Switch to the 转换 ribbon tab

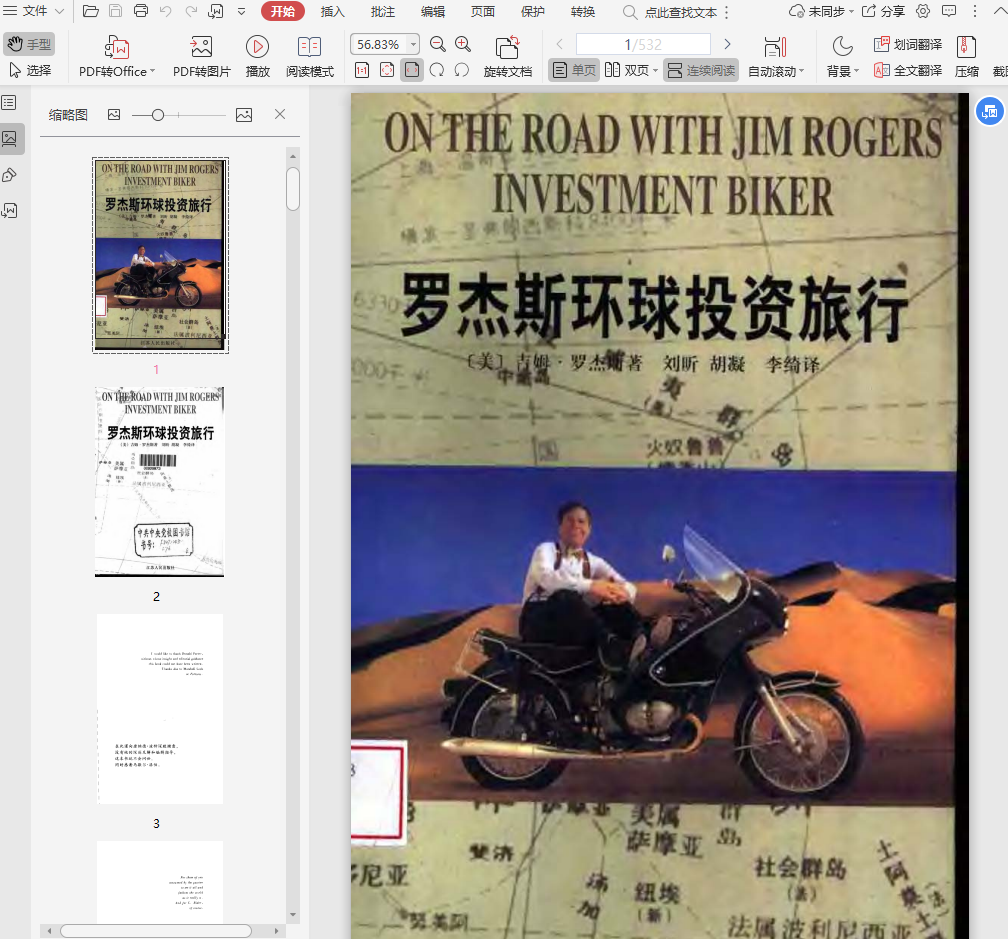[583, 11]
